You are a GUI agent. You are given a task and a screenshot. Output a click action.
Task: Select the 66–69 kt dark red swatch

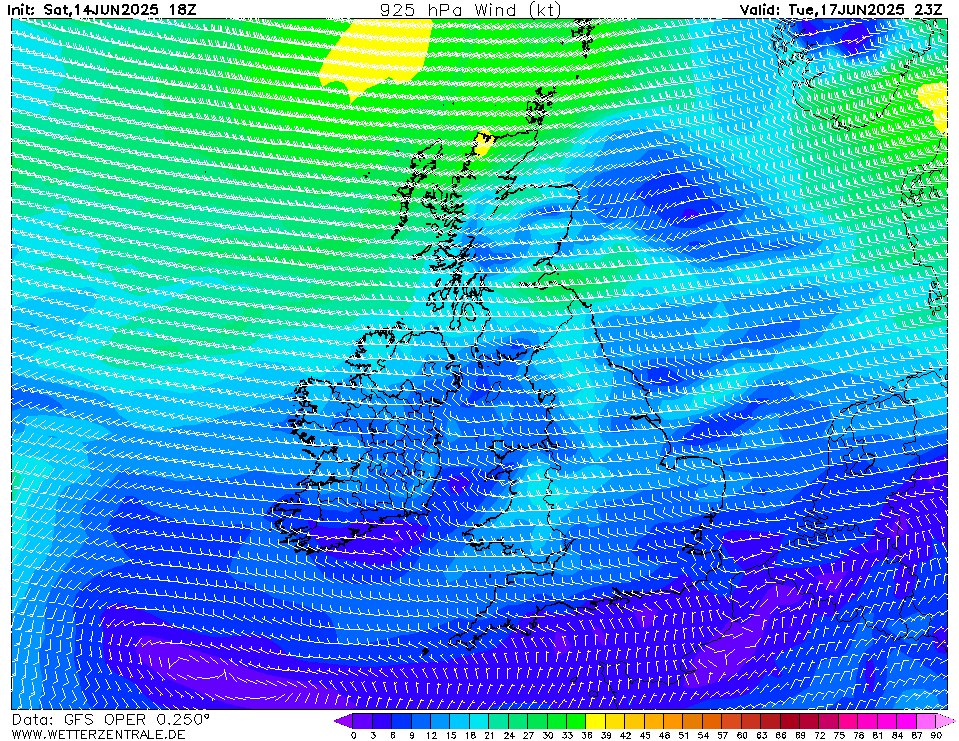coord(790,721)
